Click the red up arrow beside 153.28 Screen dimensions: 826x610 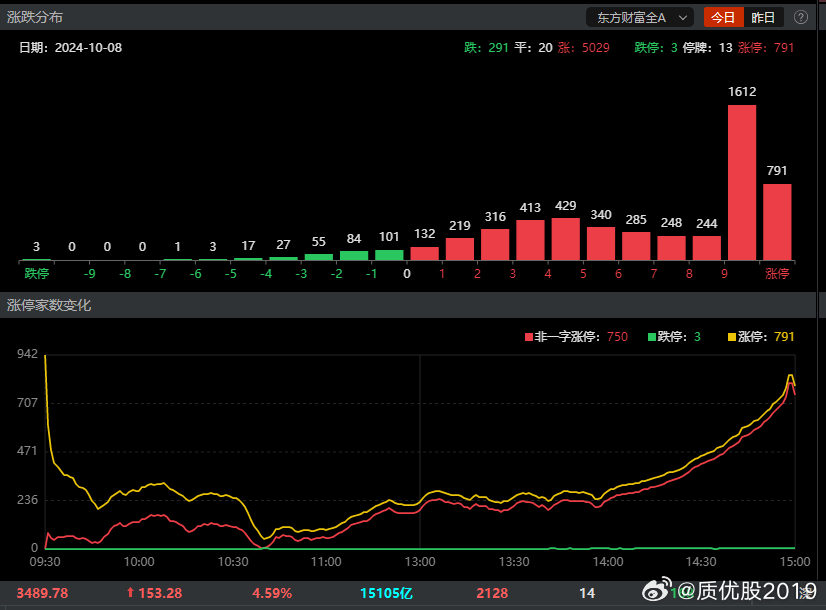[x=130, y=593]
